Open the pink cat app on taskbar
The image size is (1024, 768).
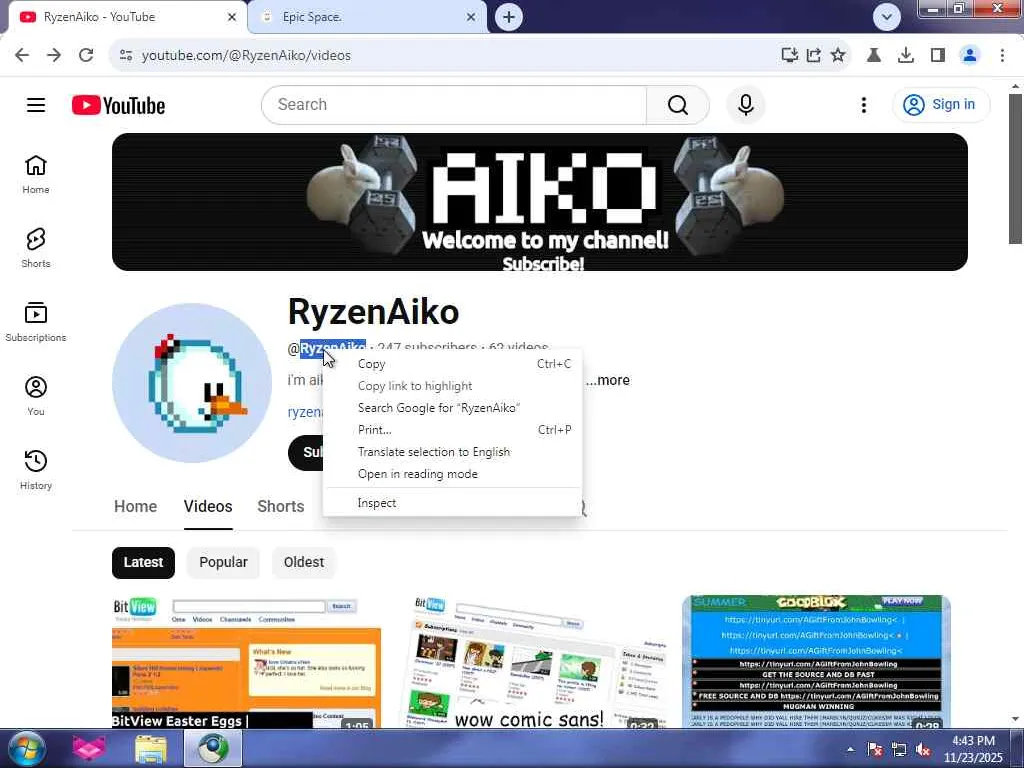point(89,748)
